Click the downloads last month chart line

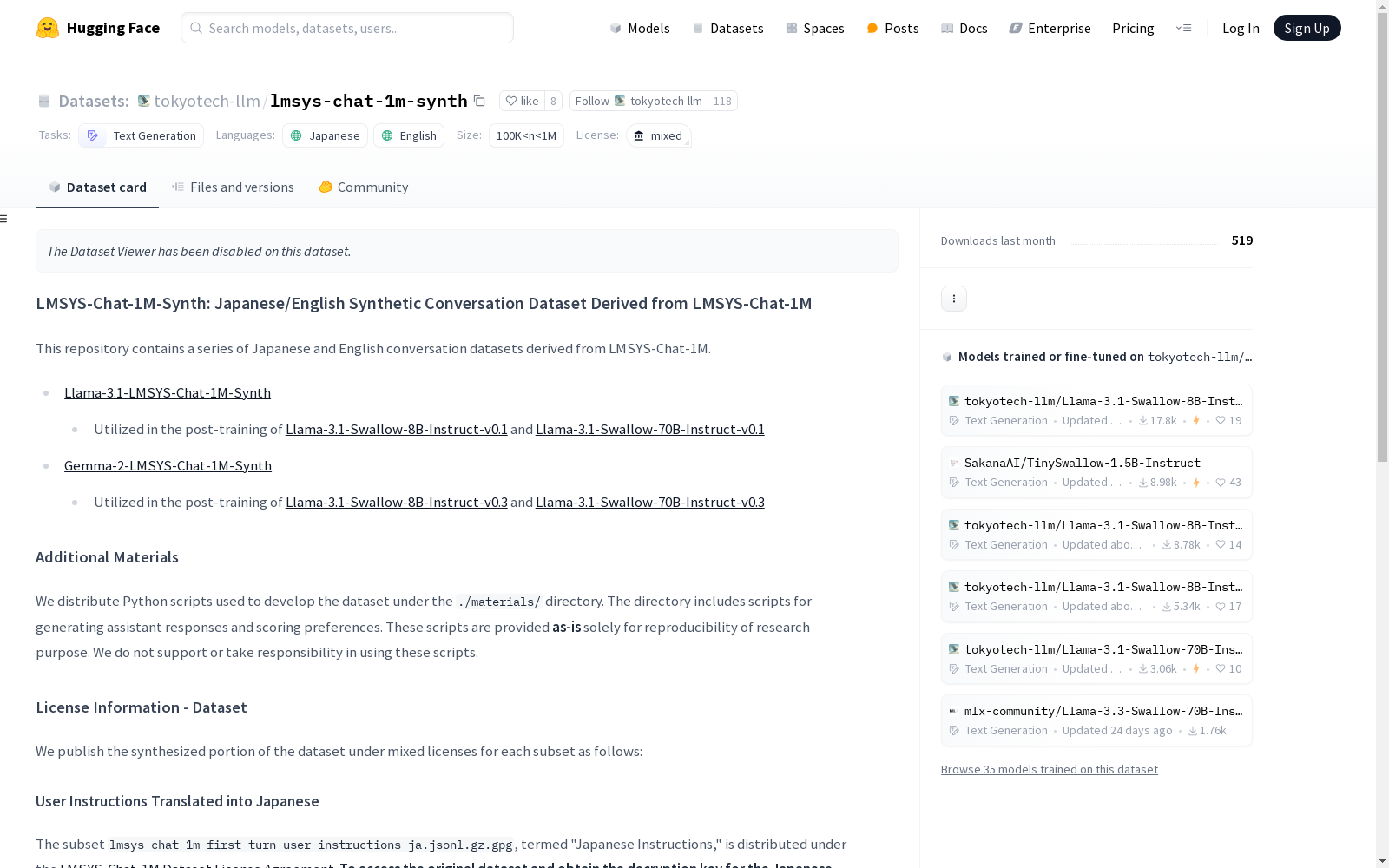[x=1143, y=243]
